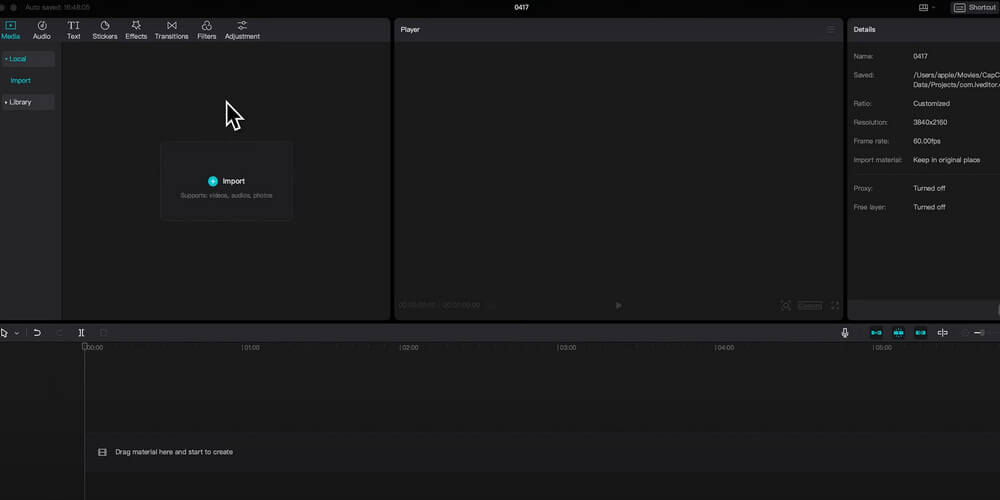
Task: Click the Details panel title
Action: [x=864, y=29]
